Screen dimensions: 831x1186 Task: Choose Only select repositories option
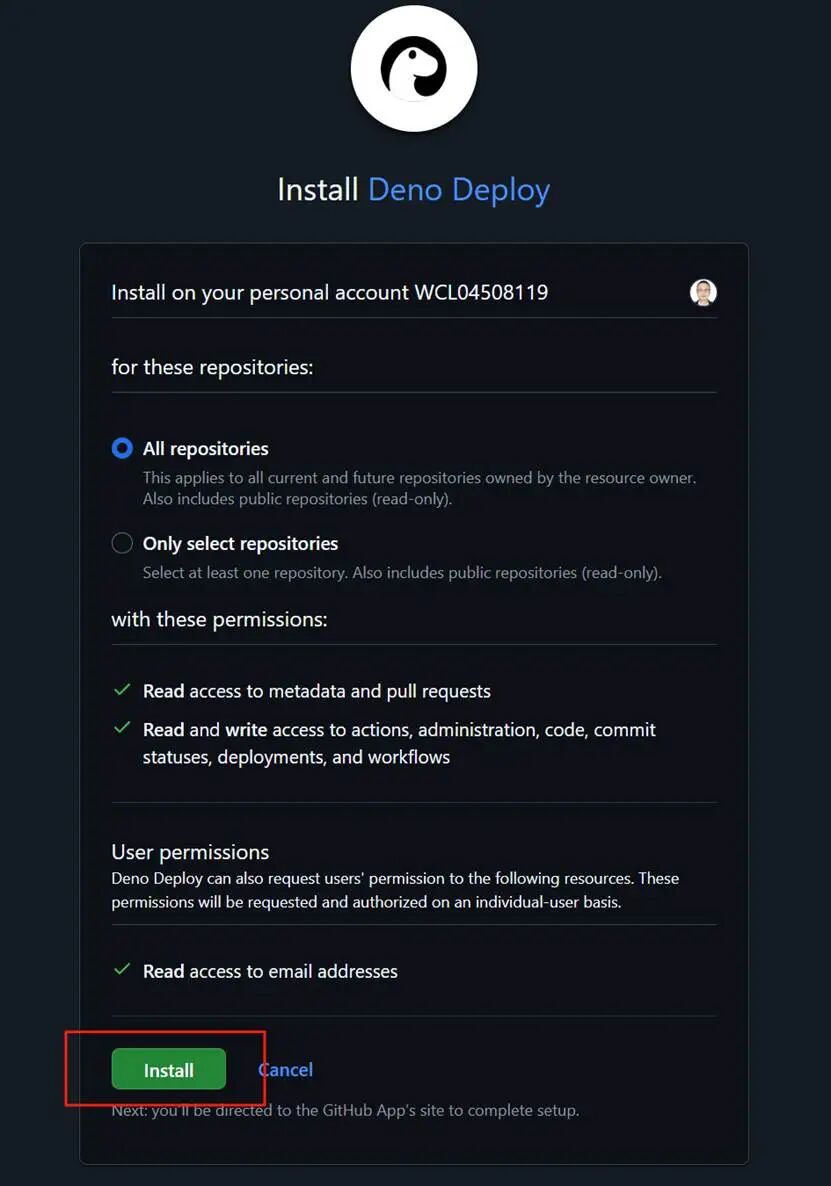point(122,543)
